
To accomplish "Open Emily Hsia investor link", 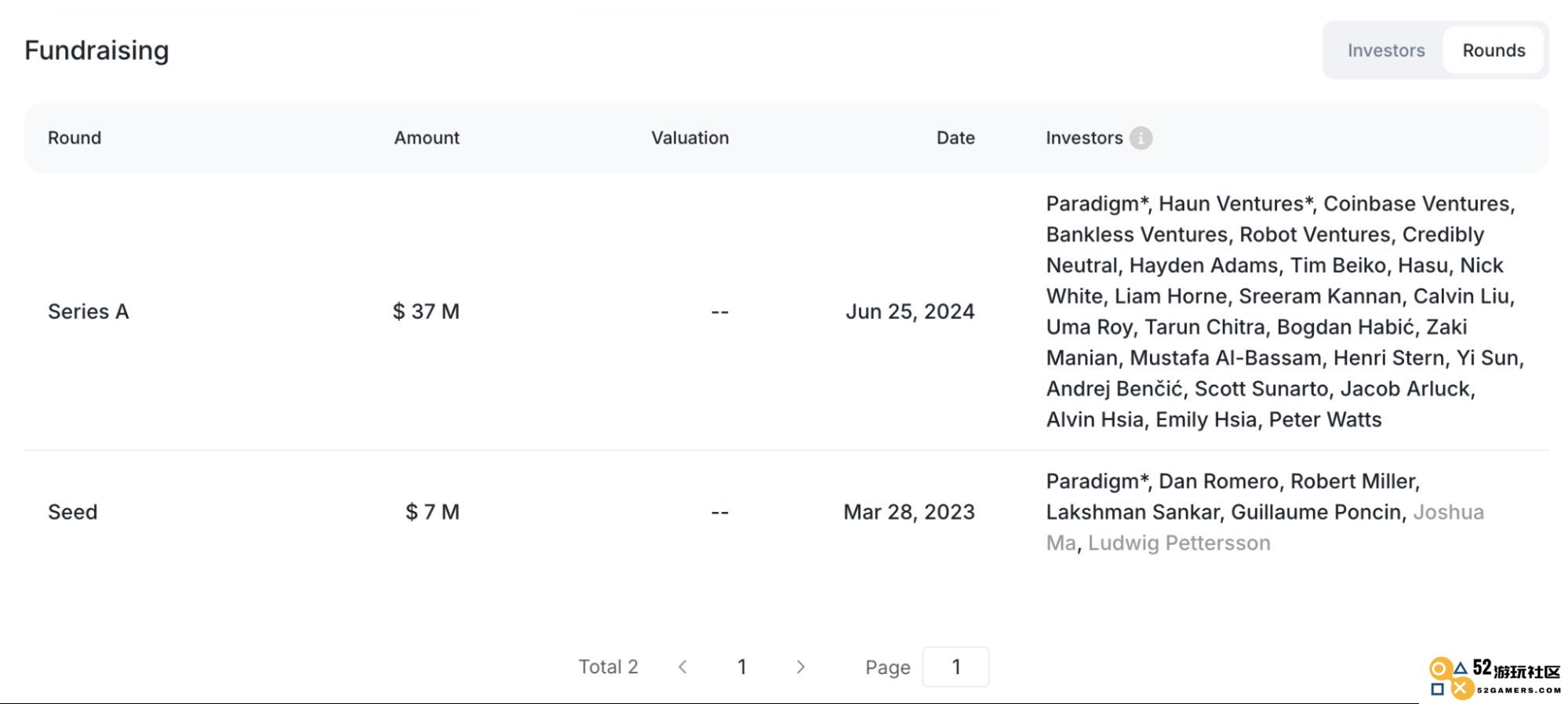I will (1206, 420).
